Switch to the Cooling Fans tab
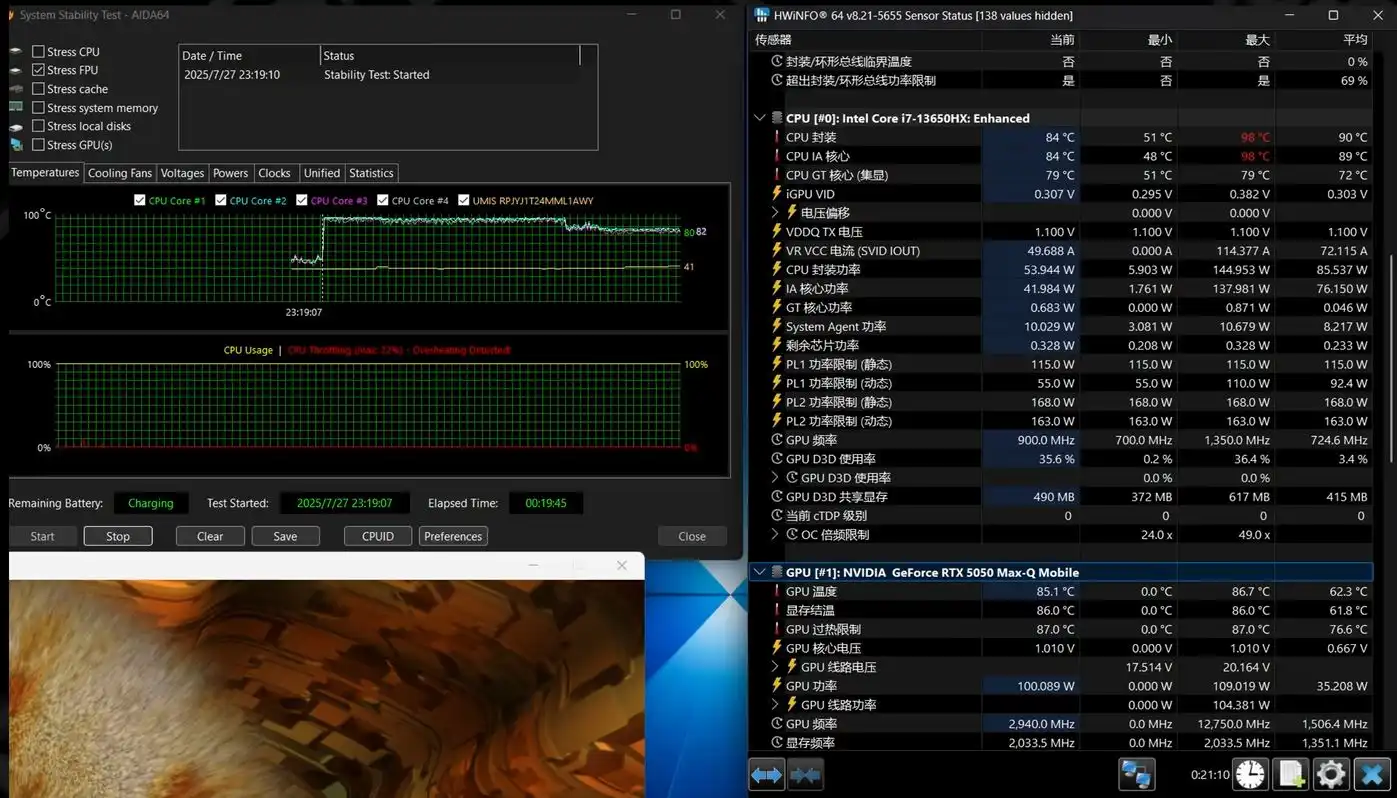The image size is (1397, 798). [120, 173]
